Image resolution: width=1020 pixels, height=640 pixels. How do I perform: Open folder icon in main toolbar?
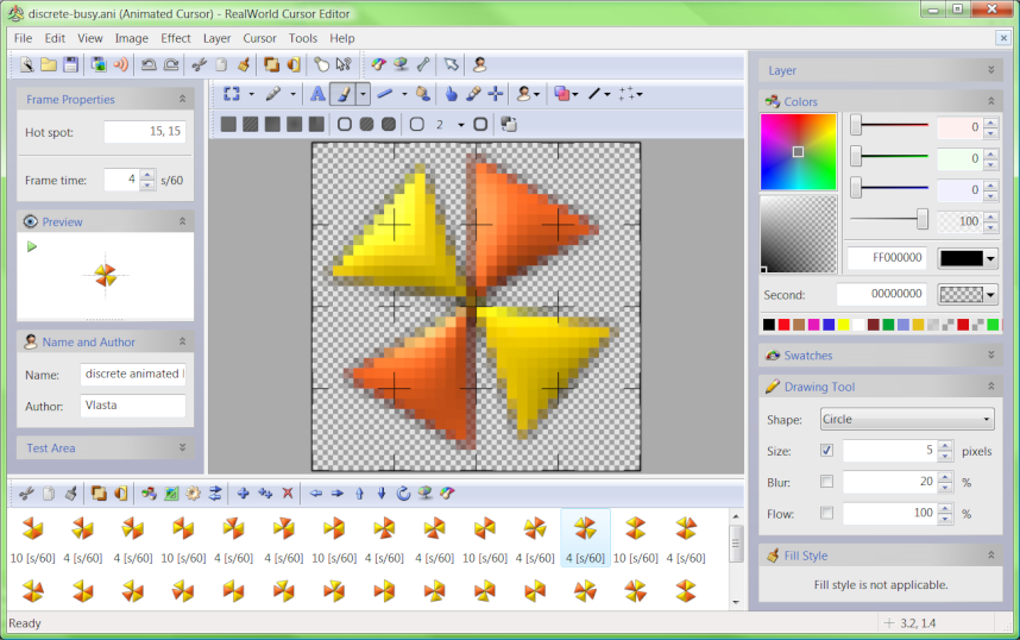(49, 64)
